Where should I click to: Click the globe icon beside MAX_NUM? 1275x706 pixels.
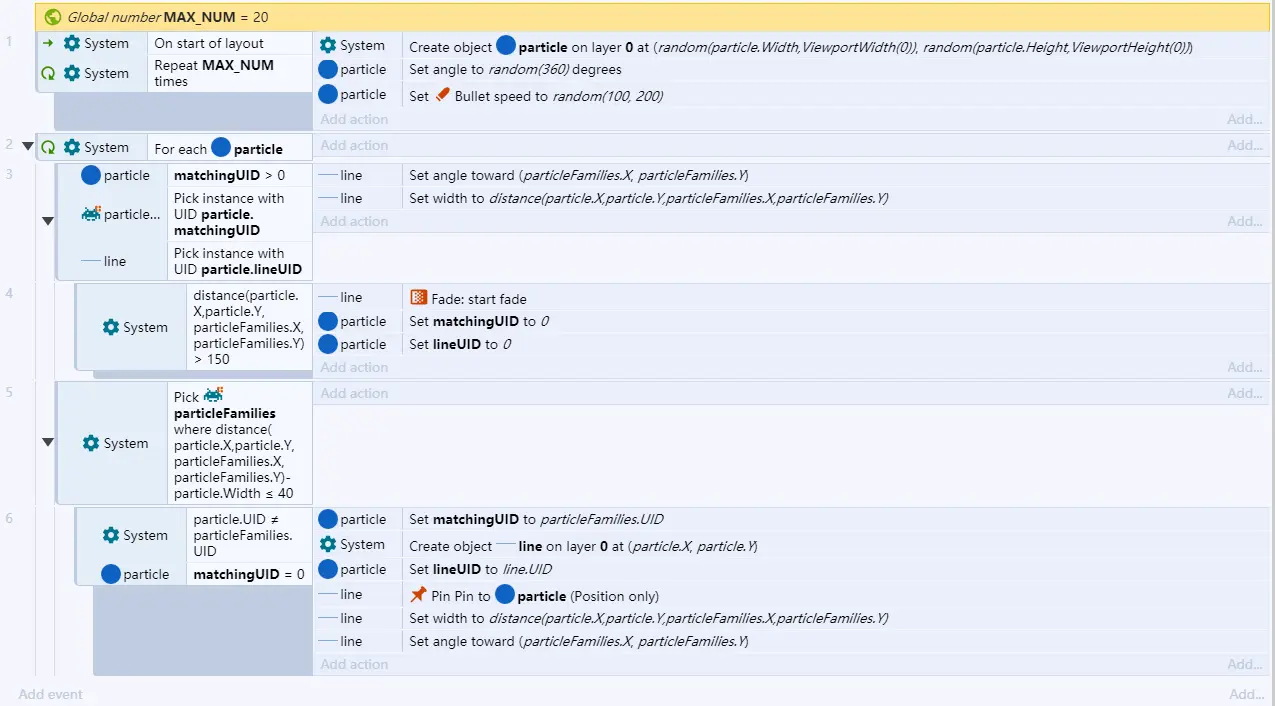pos(53,17)
